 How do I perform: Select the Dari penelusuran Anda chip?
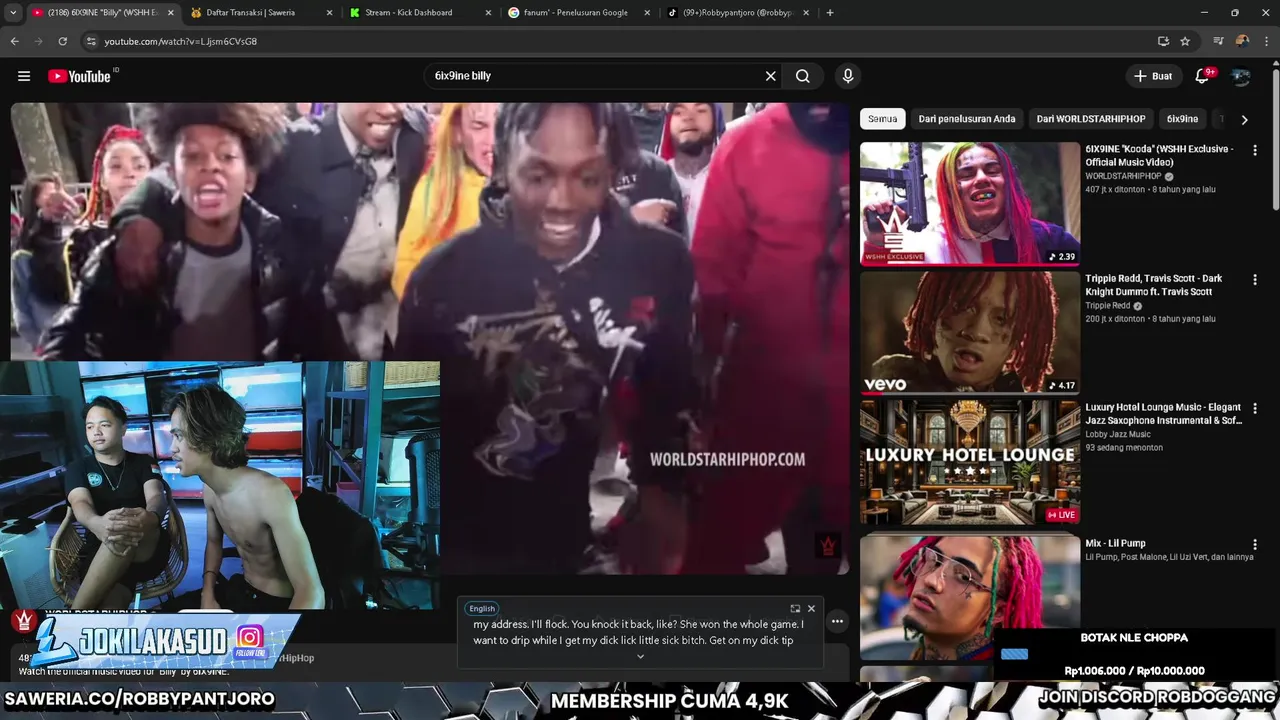point(967,119)
